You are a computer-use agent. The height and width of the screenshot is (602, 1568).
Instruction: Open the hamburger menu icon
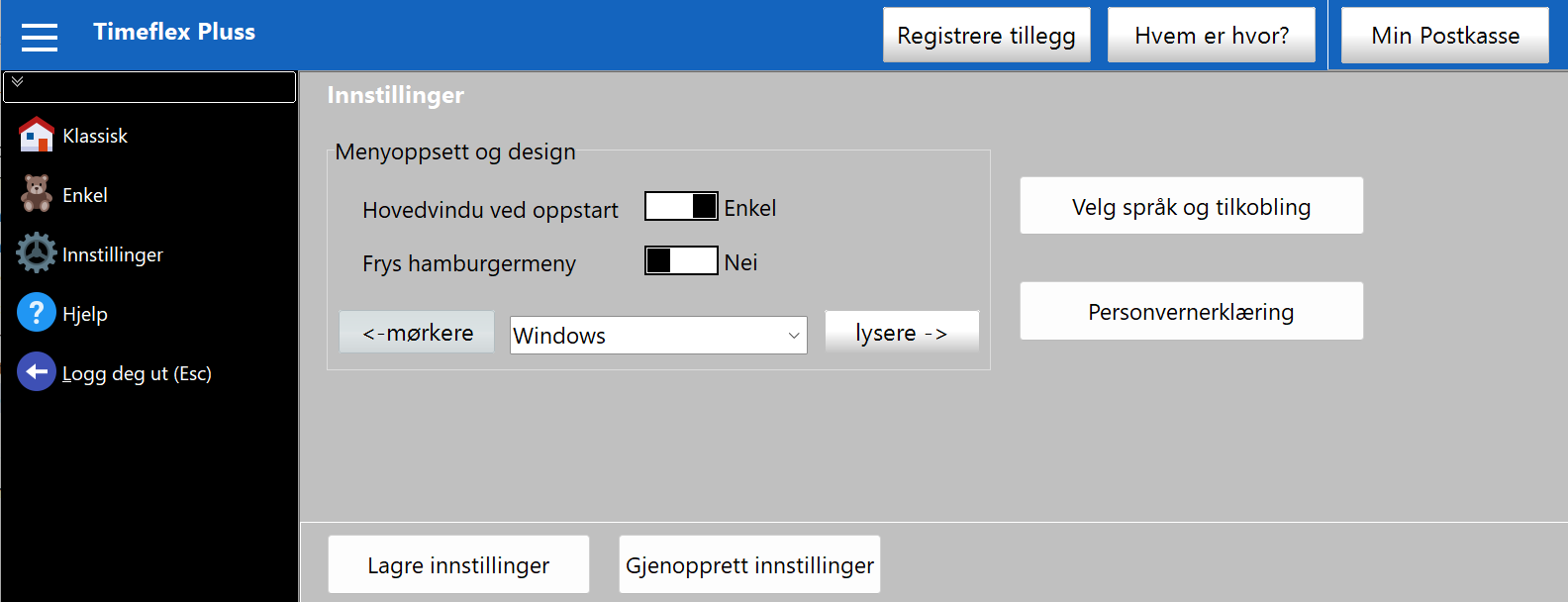[40, 37]
